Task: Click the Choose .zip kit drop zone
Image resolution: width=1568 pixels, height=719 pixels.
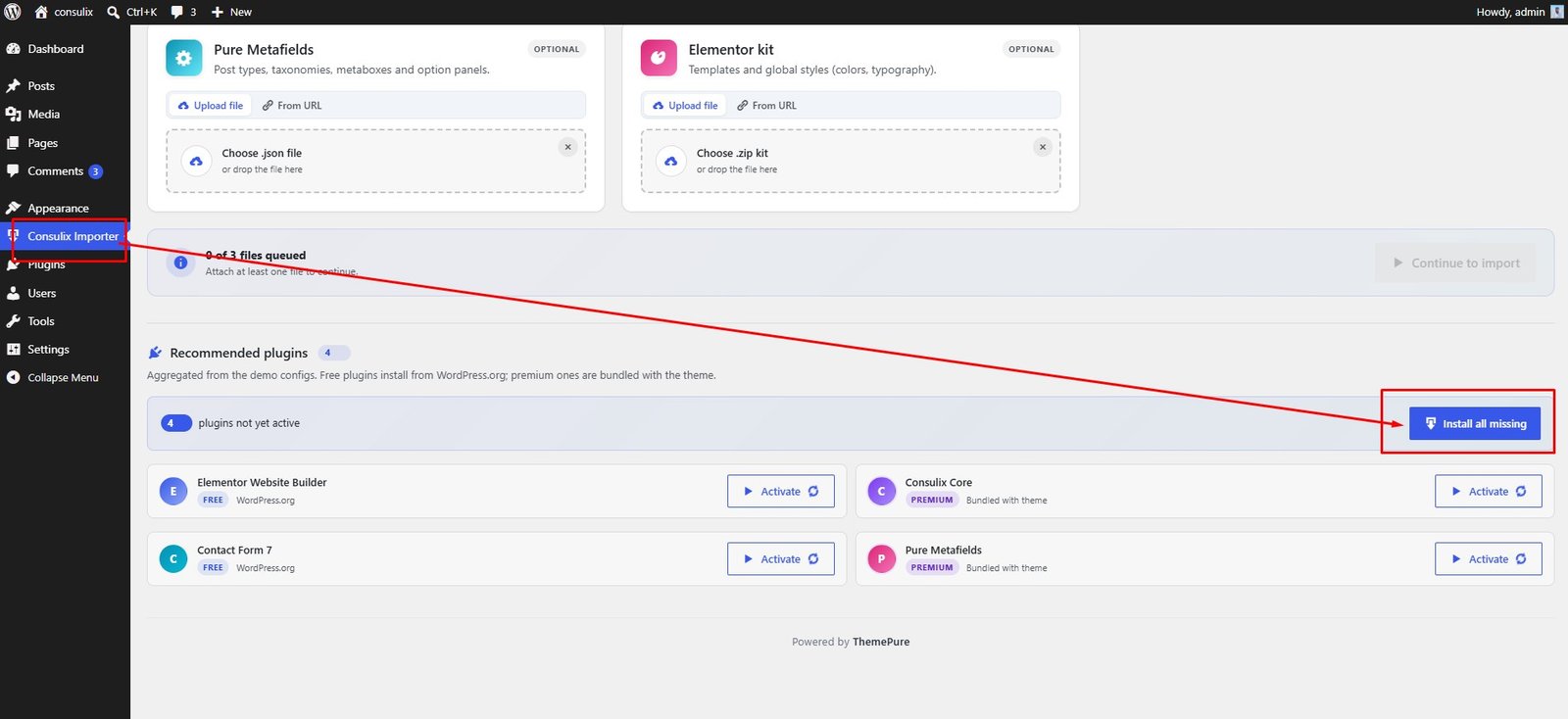Action: pyautogui.click(x=851, y=161)
